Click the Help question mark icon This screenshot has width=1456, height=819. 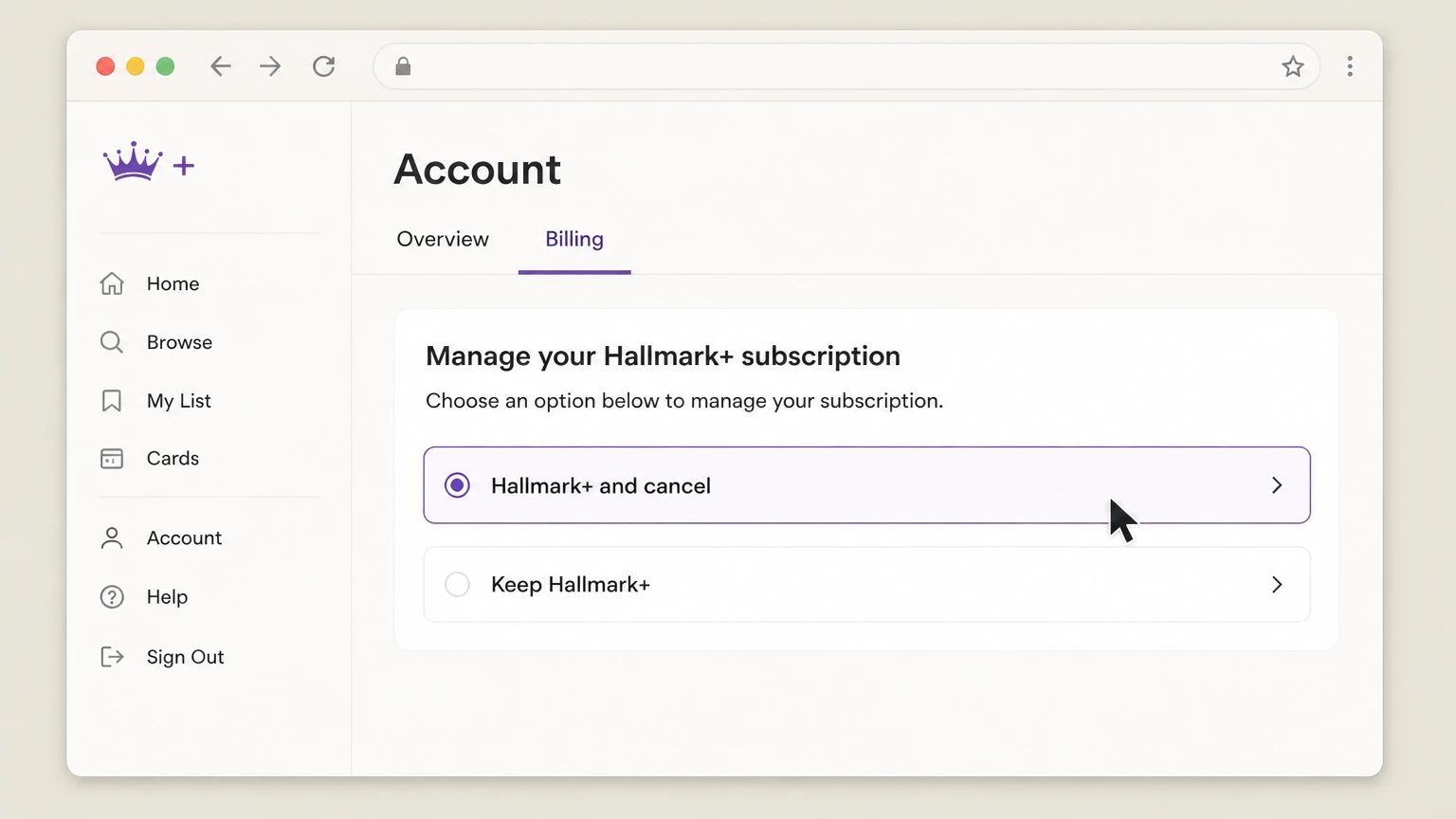[x=112, y=597]
